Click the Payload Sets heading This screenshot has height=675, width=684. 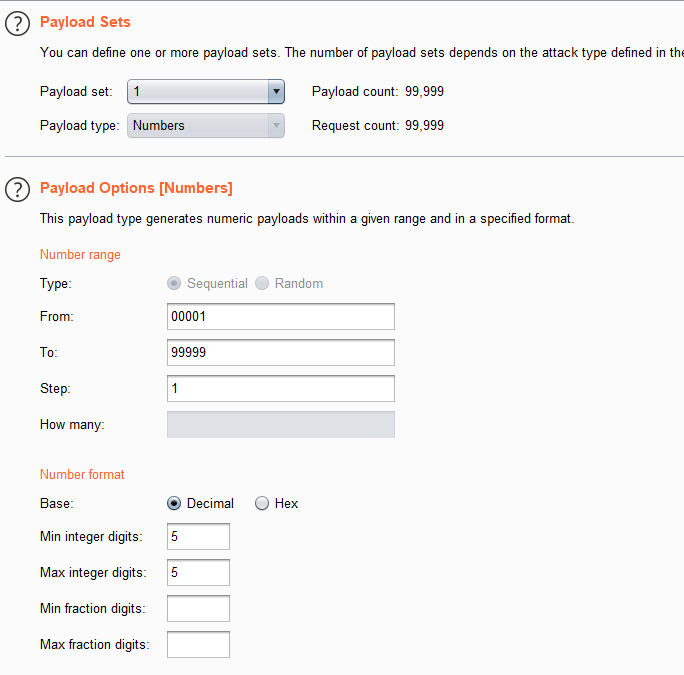85,22
